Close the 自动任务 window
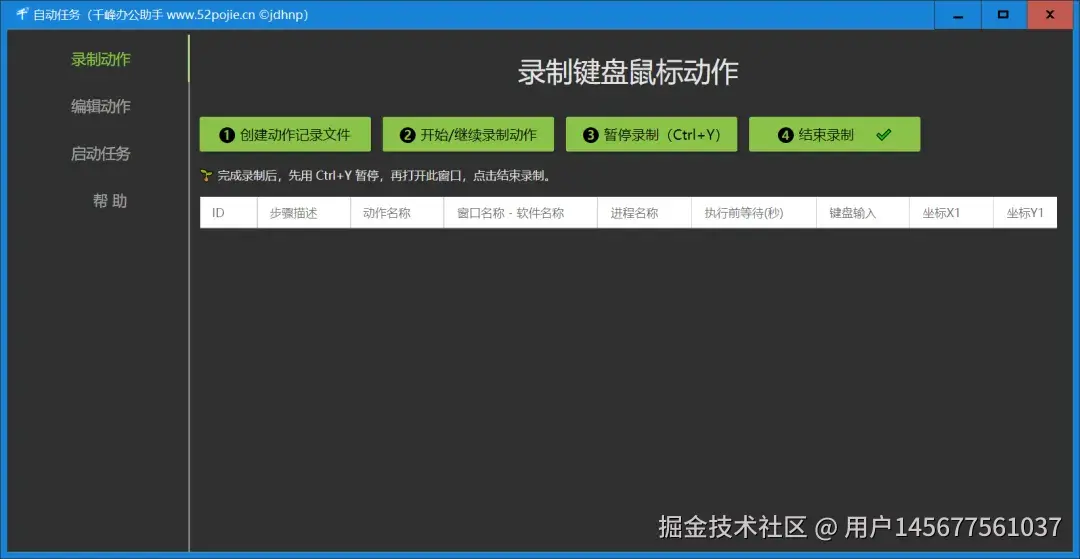The height and width of the screenshot is (559, 1080). 1050,14
